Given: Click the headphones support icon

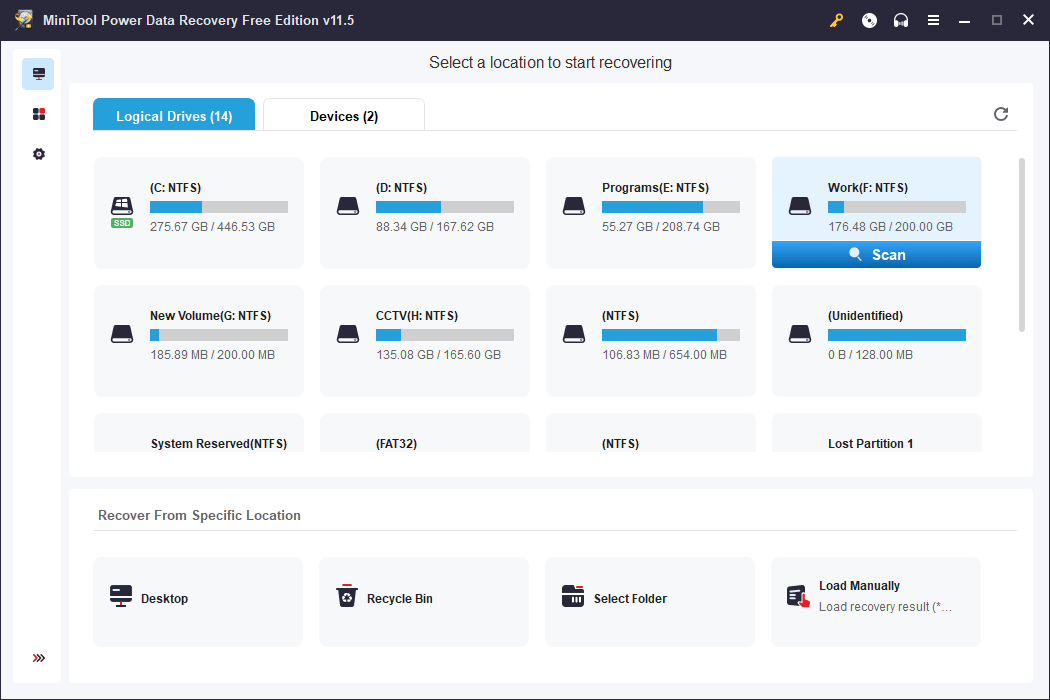Looking at the screenshot, I should pyautogui.click(x=901, y=20).
